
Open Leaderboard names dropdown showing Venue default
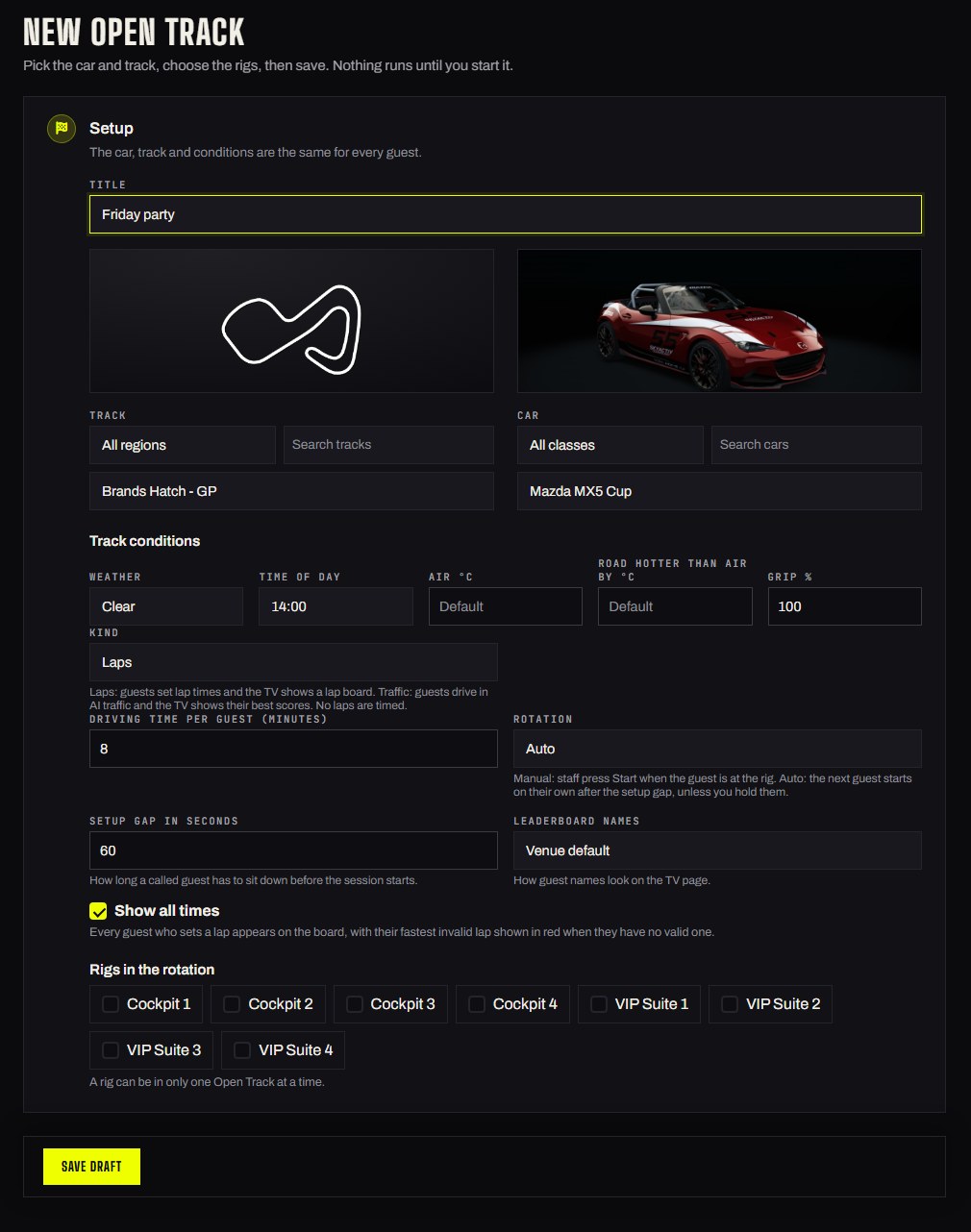click(x=717, y=850)
